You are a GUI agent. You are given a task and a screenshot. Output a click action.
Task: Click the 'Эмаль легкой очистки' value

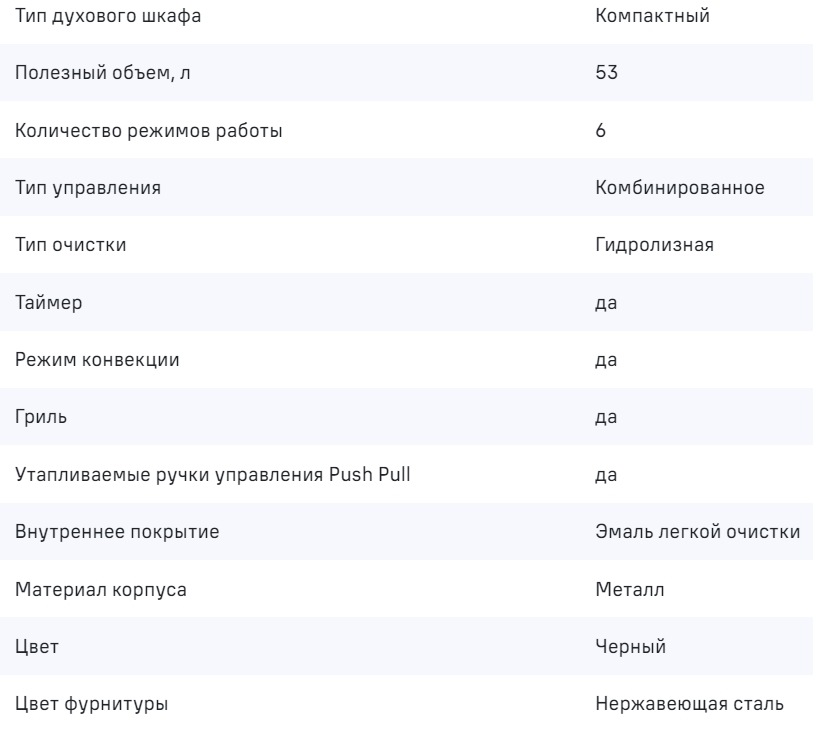click(x=697, y=532)
